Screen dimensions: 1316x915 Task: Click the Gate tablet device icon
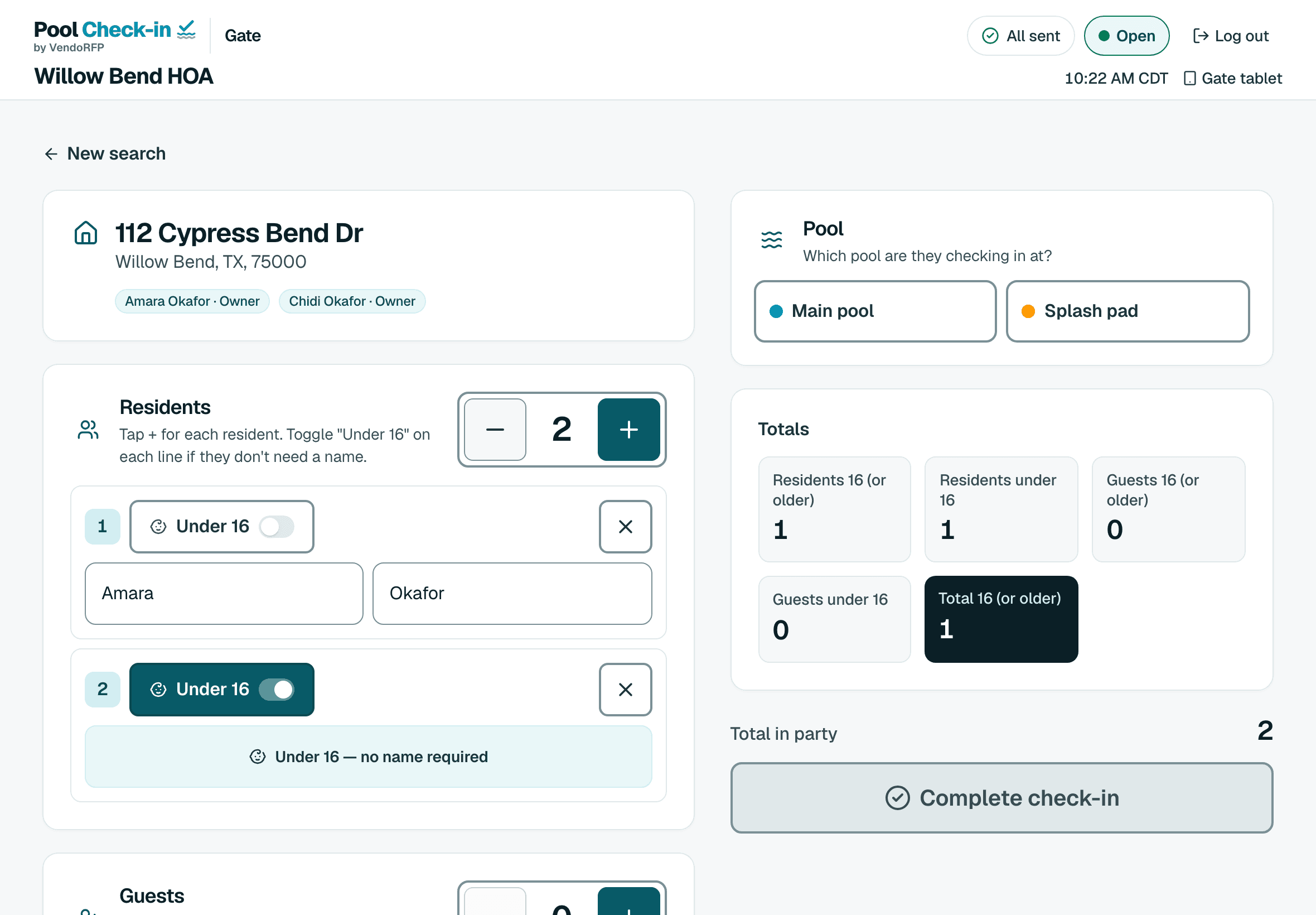coord(1189,78)
